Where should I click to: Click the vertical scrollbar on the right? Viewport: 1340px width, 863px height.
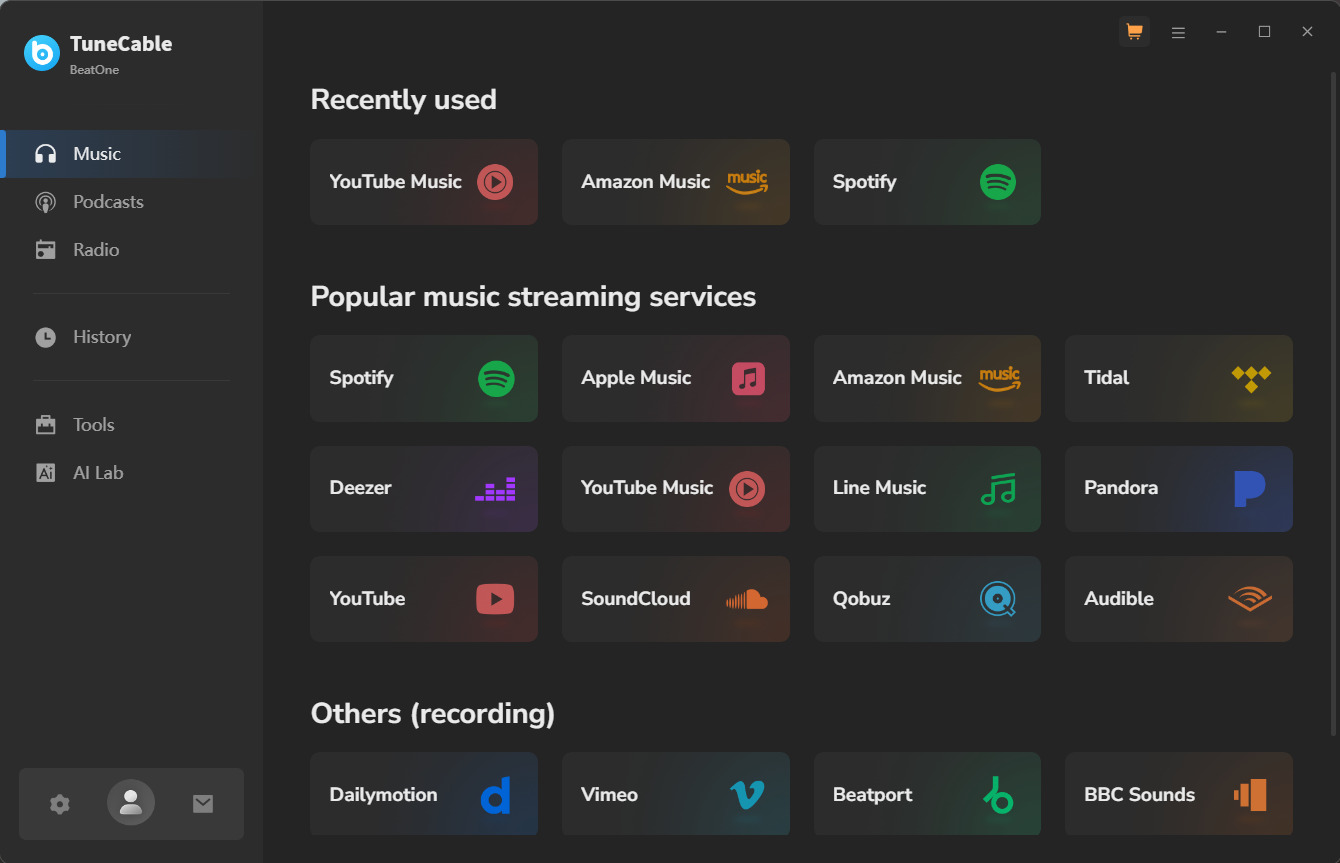point(1334,400)
